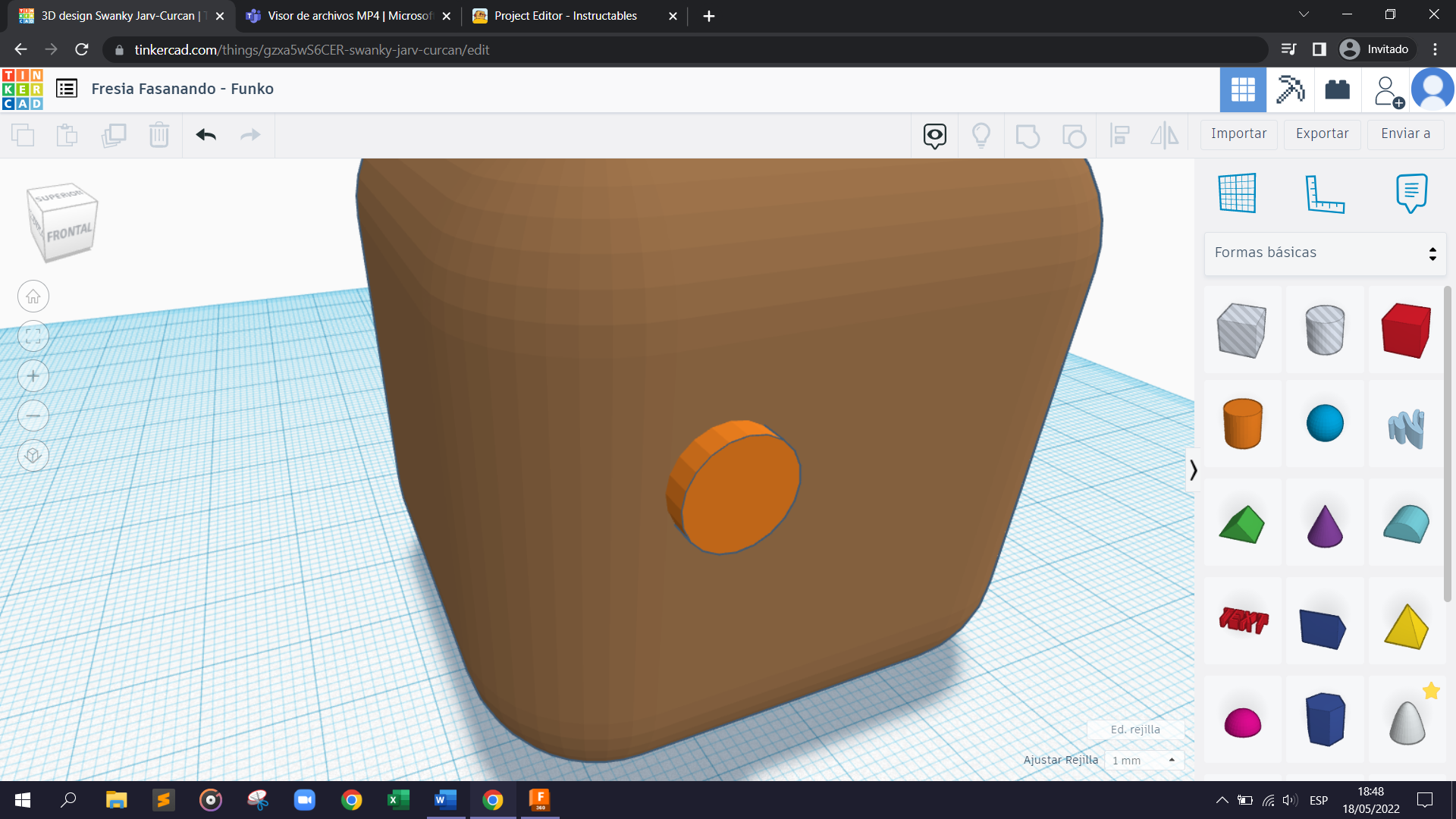Switch to Project Editor Instructables tab
Viewport: 1456px width, 819px height.
[x=565, y=16]
